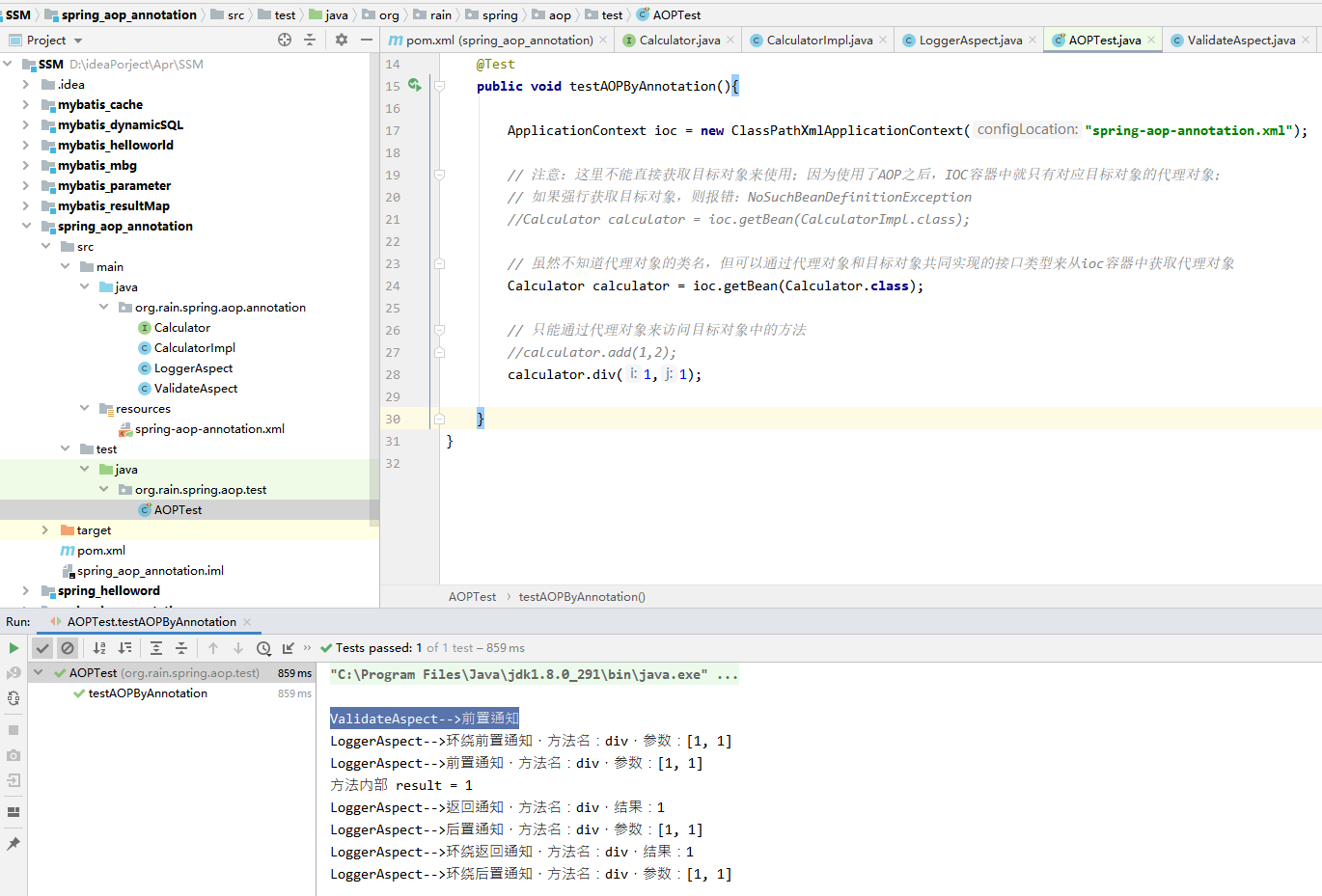Collapse the SSM root project node

[x=8, y=64]
